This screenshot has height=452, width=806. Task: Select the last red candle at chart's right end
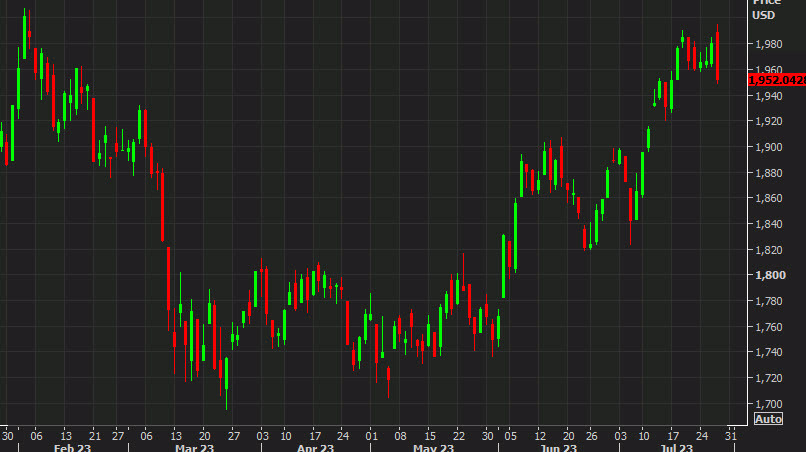(717, 54)
